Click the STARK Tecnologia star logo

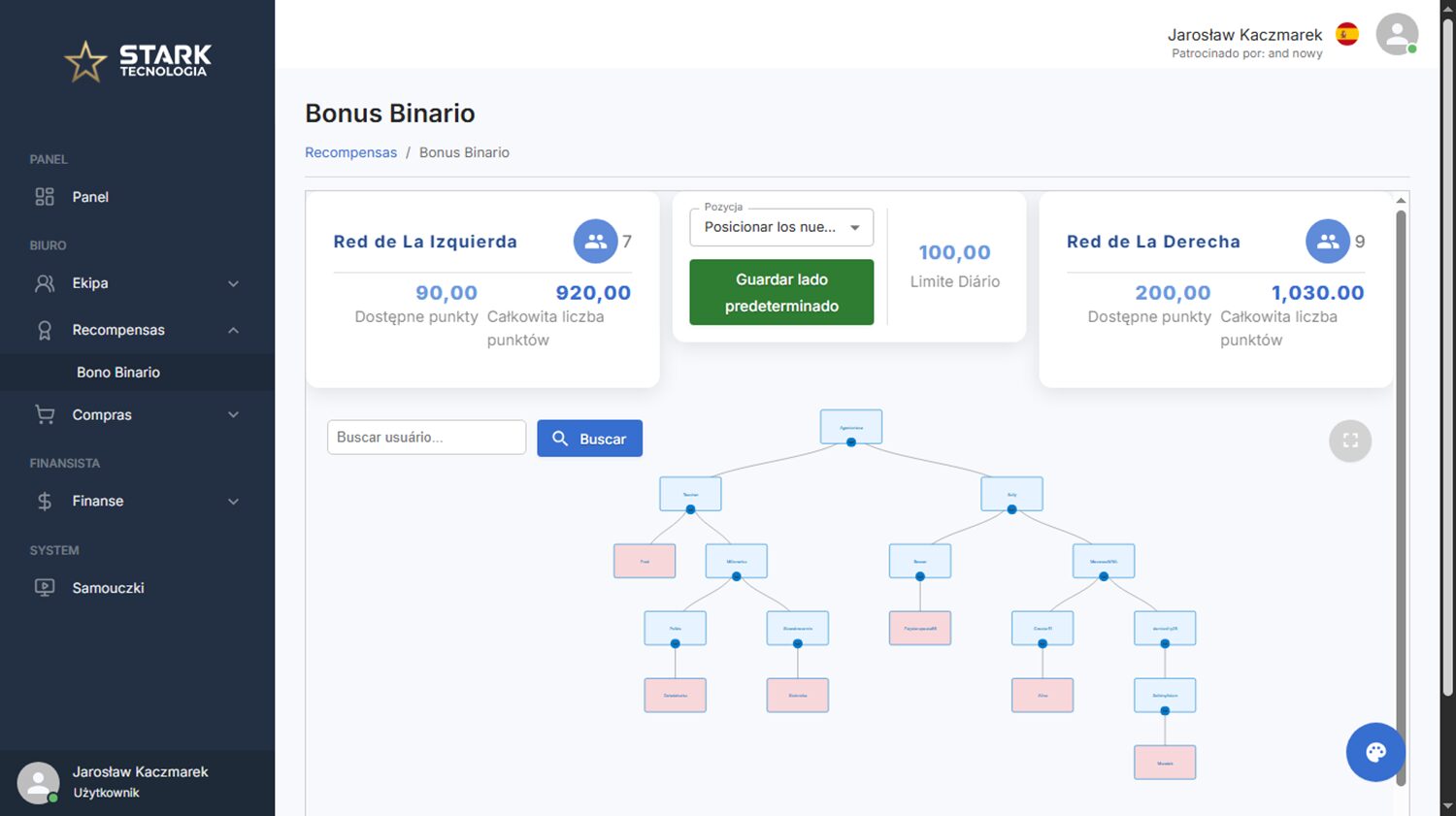85,61
